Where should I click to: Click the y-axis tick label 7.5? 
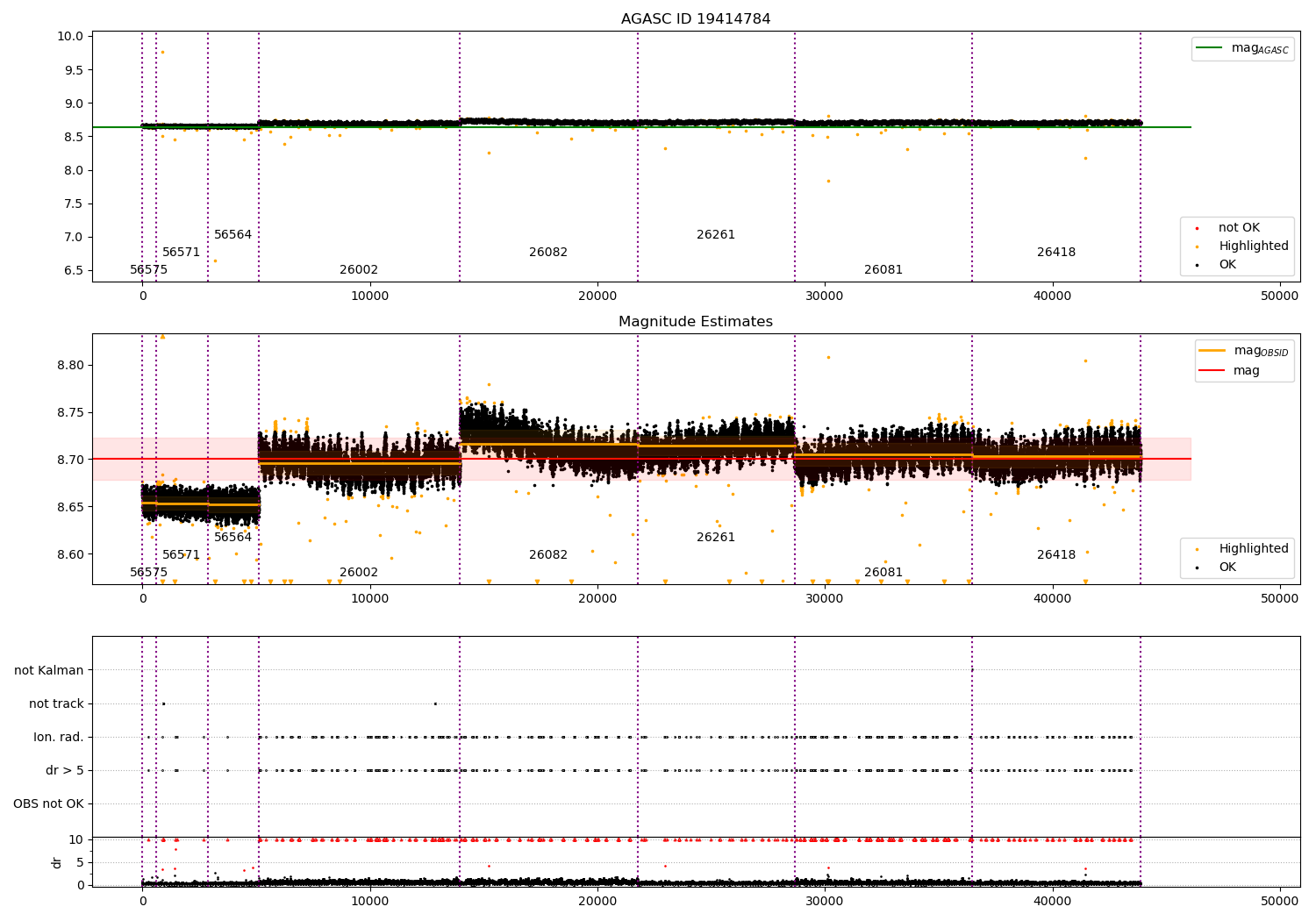(75, 203)
